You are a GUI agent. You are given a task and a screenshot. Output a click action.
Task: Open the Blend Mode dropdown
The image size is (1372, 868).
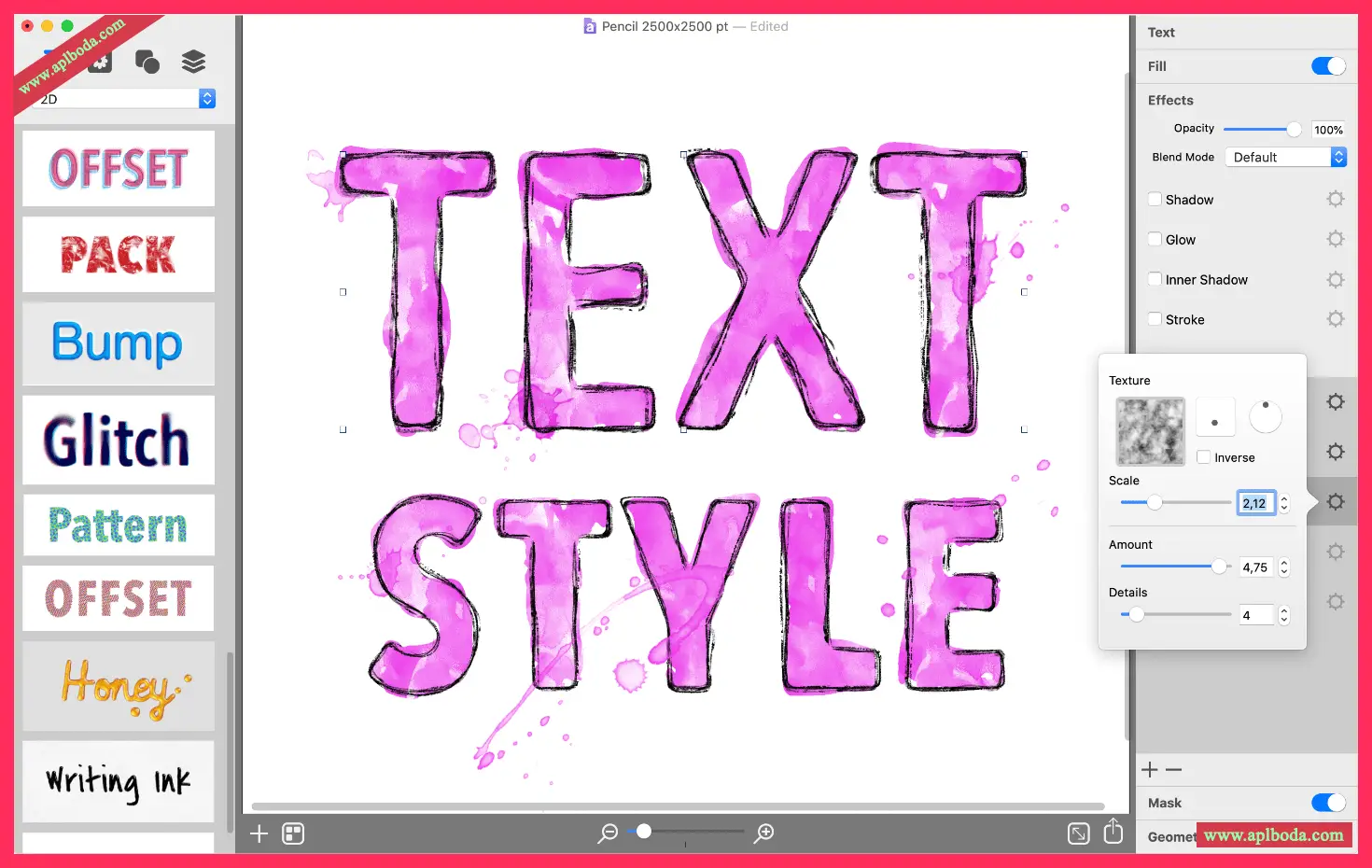[x=1285, y=157]
